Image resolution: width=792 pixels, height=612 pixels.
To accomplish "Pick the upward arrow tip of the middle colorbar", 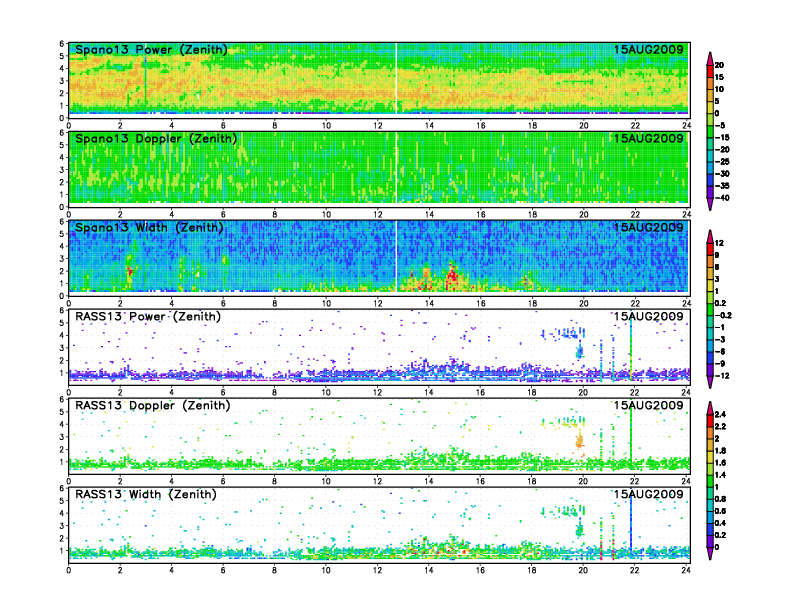I will (x=710, y=235).
